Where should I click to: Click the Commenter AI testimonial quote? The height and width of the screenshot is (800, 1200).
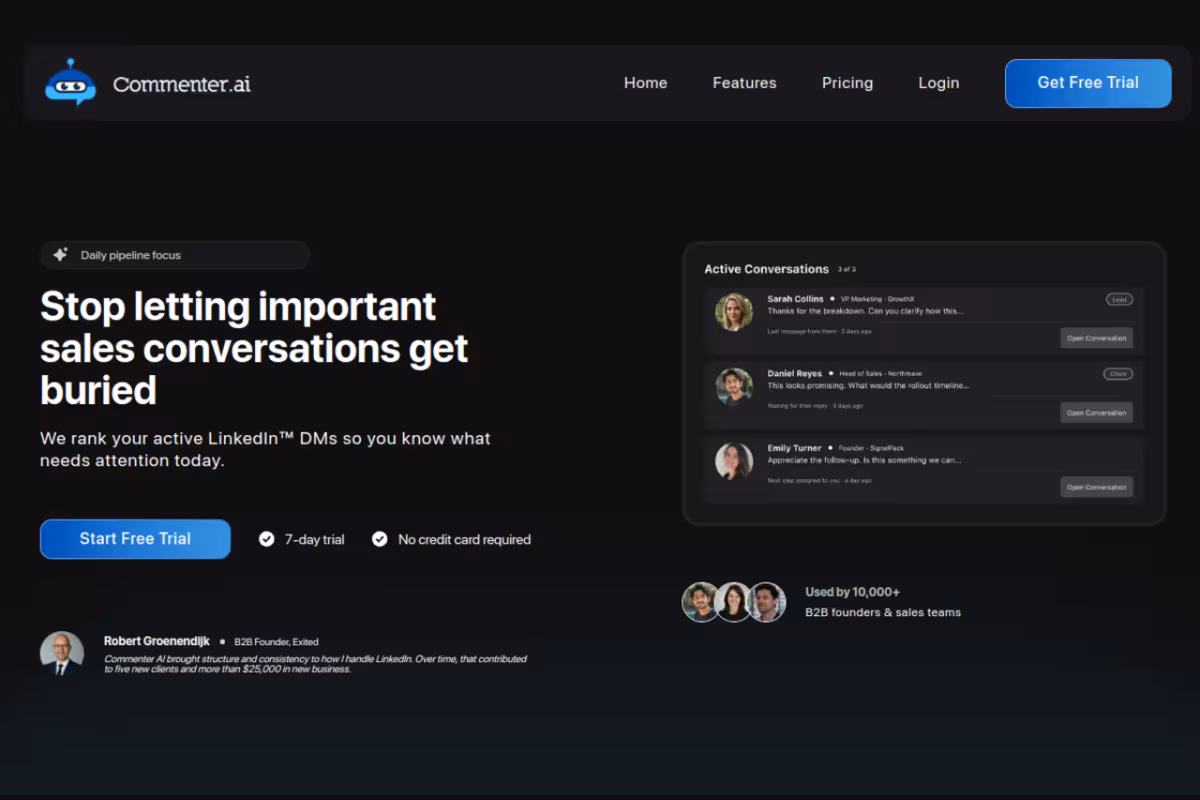click(x=315, y=664)
